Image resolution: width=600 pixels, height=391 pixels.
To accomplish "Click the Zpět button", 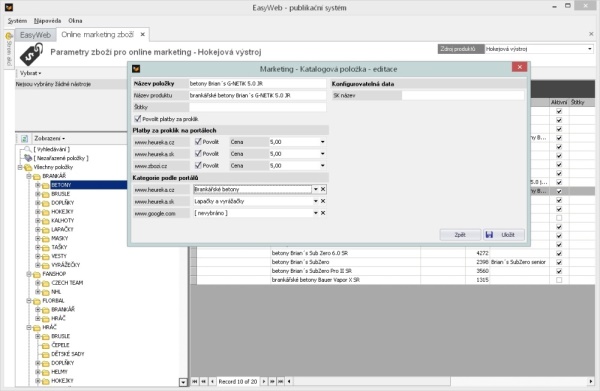I will pyautogui.click(x=460, y=235).
